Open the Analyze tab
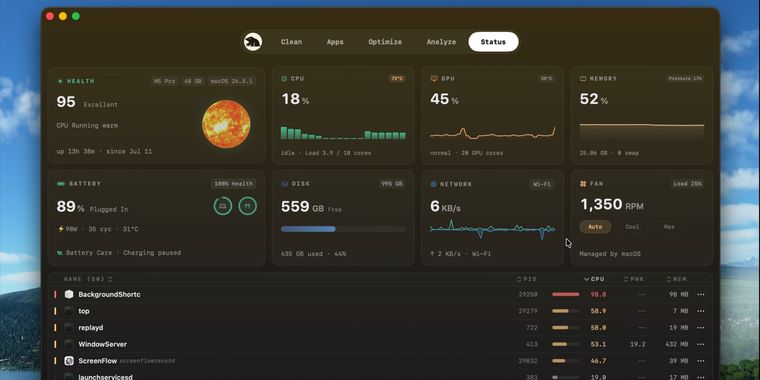This screenshot has height=380, width=760. pos(441,42)
